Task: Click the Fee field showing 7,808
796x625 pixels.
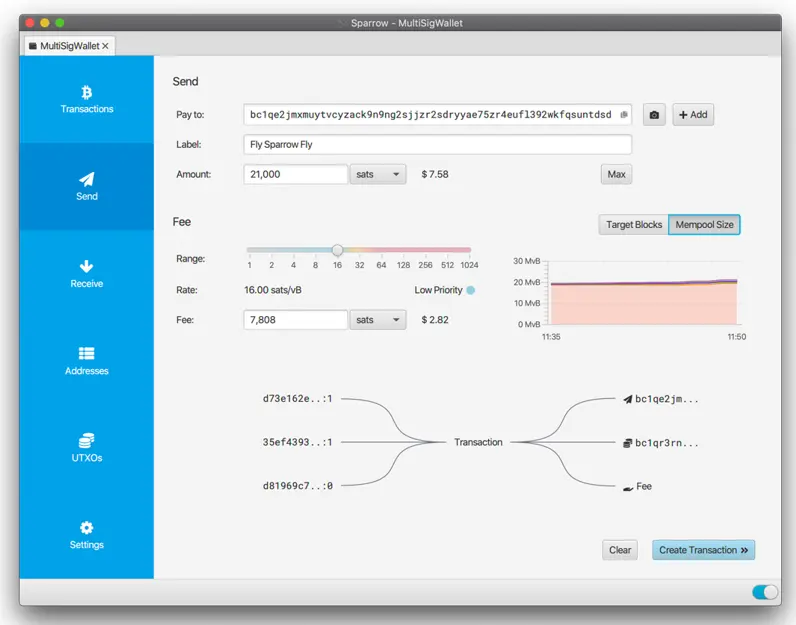Action: 295,320
